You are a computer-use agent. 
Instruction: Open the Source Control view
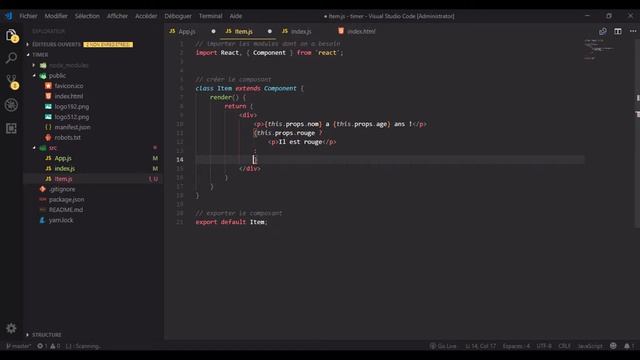pyautogui.click(x=11, y=81)
